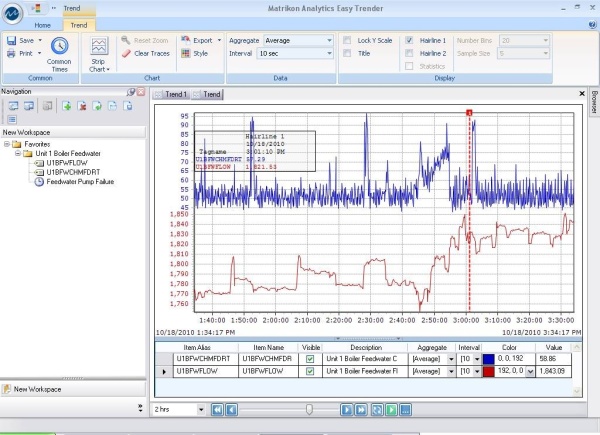Click the ellipsis time-range options button

[406, 410]
